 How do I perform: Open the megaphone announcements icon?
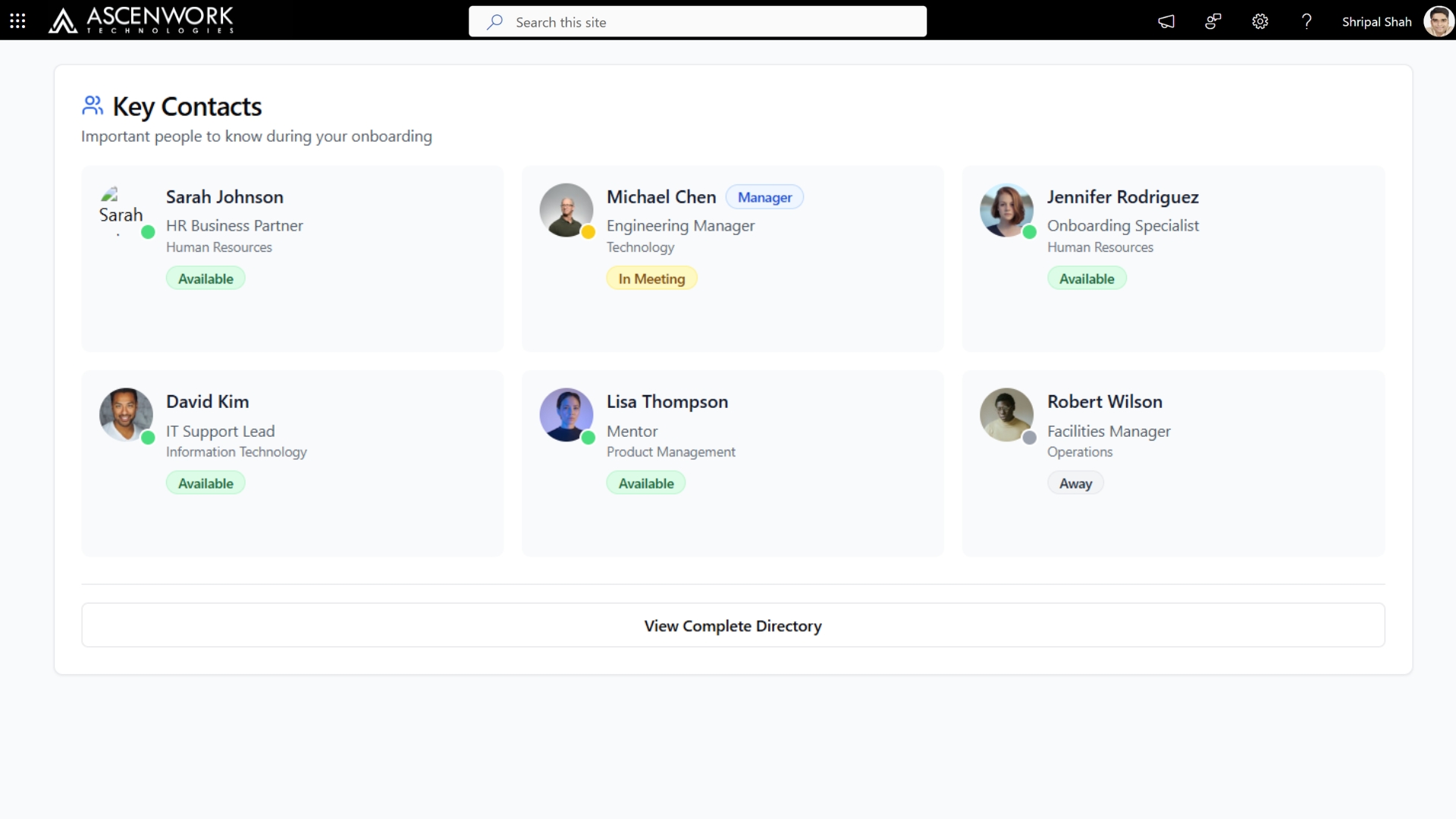point(1166,21)
